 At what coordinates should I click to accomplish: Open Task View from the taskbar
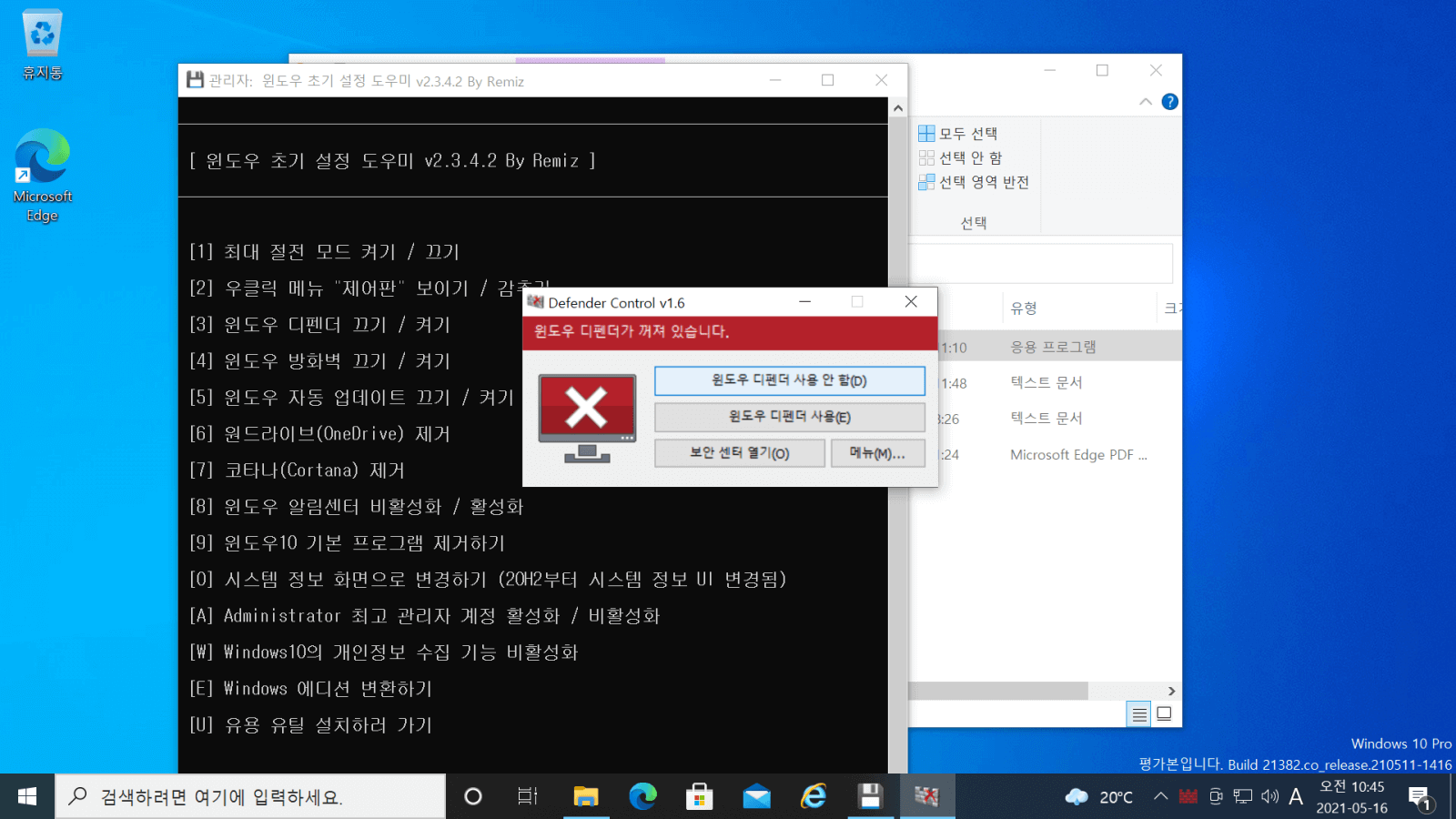click(528, 796)
